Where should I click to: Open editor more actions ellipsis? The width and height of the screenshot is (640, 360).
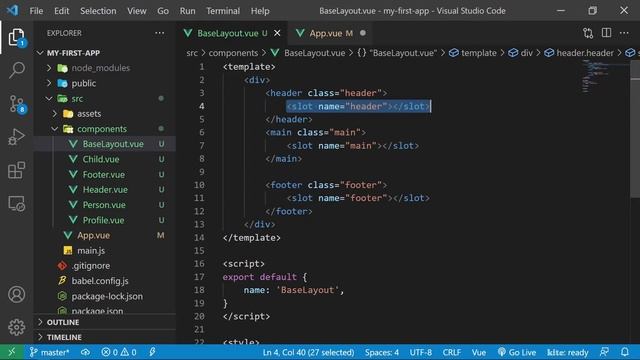click(x=624, y=33)
